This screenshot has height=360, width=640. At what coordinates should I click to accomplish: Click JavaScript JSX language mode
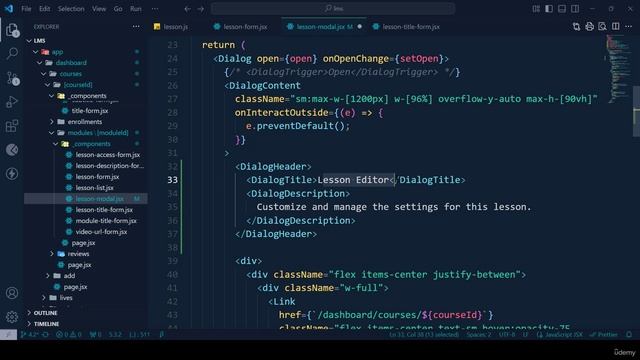[564, 335]
